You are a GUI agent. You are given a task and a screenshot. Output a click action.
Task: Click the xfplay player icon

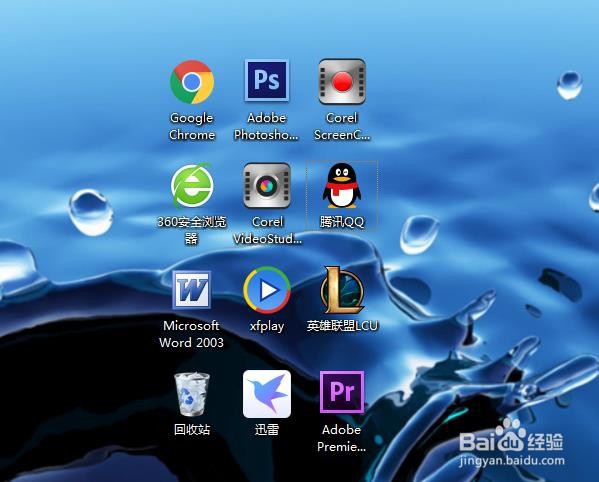coord(267,290)
